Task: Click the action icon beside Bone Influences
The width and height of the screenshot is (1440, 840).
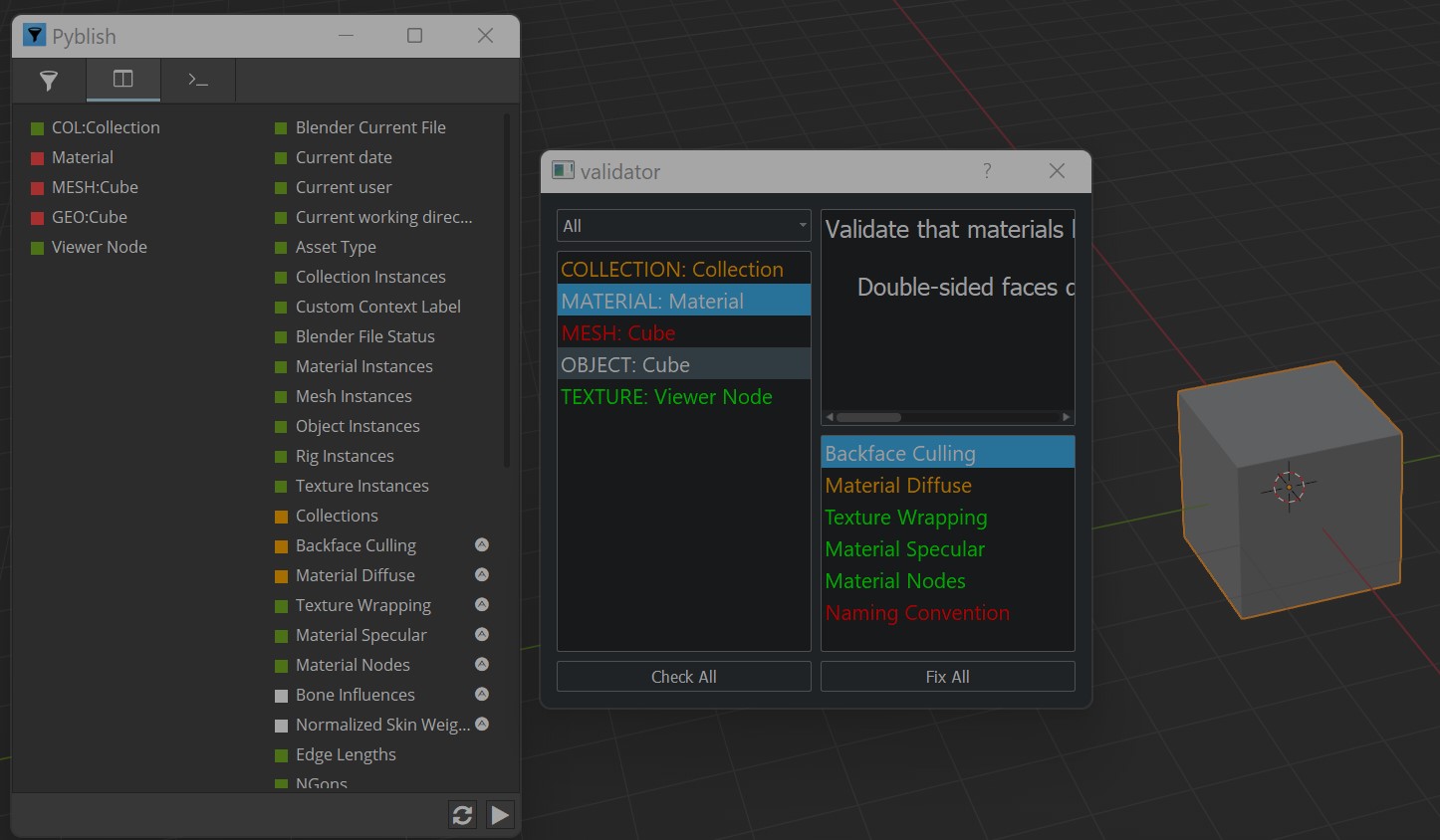Action: pyautogui.click(x=482, y=694)
